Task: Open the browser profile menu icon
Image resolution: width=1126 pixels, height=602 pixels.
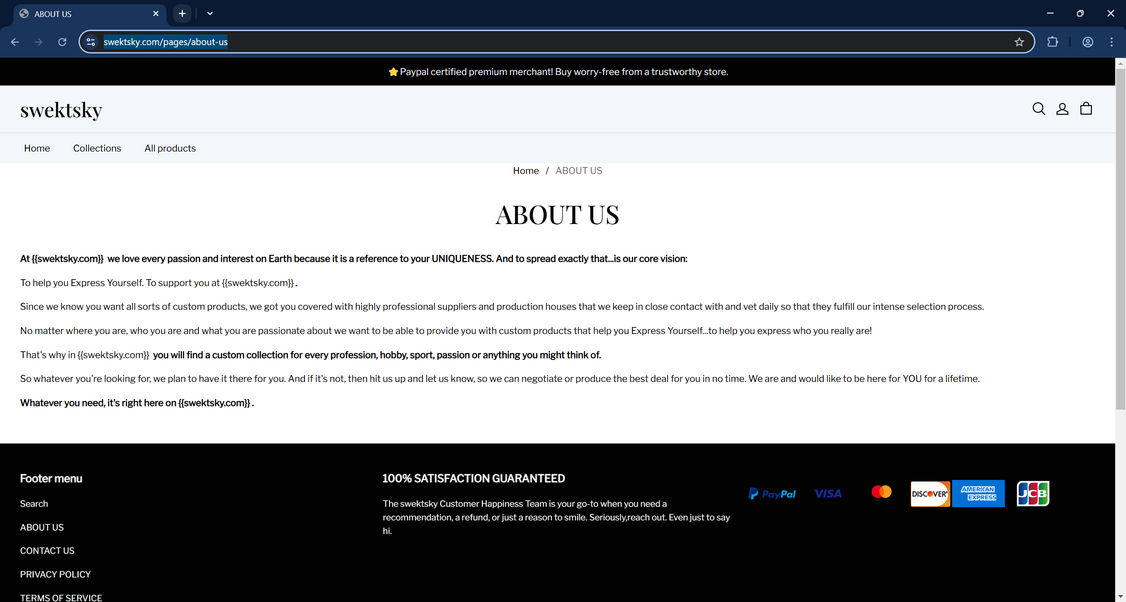Action: 1087,41
